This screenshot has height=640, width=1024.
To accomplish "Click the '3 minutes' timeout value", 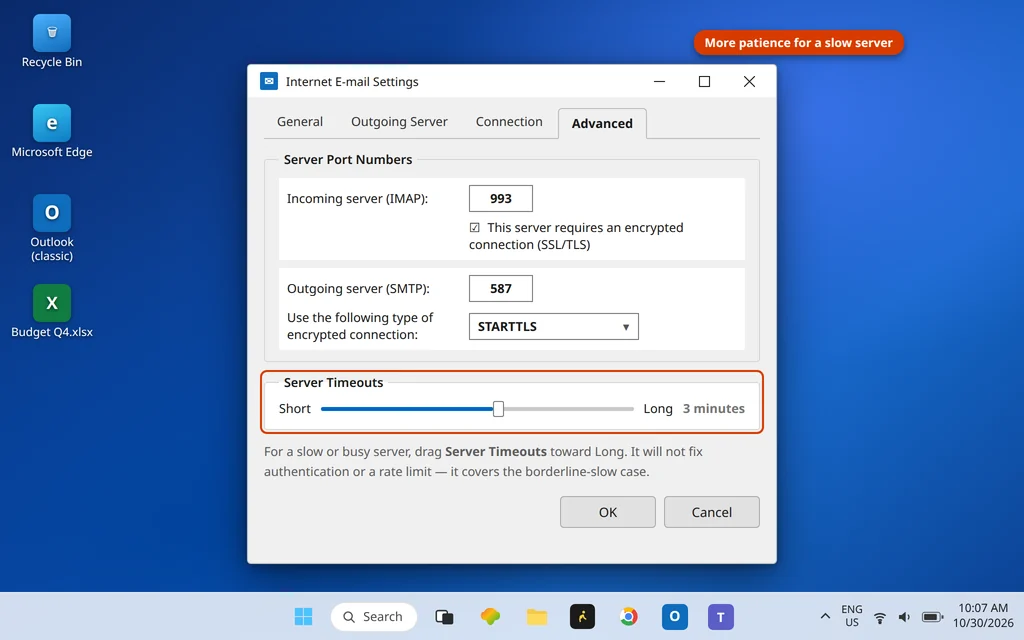I will point(714,409).
